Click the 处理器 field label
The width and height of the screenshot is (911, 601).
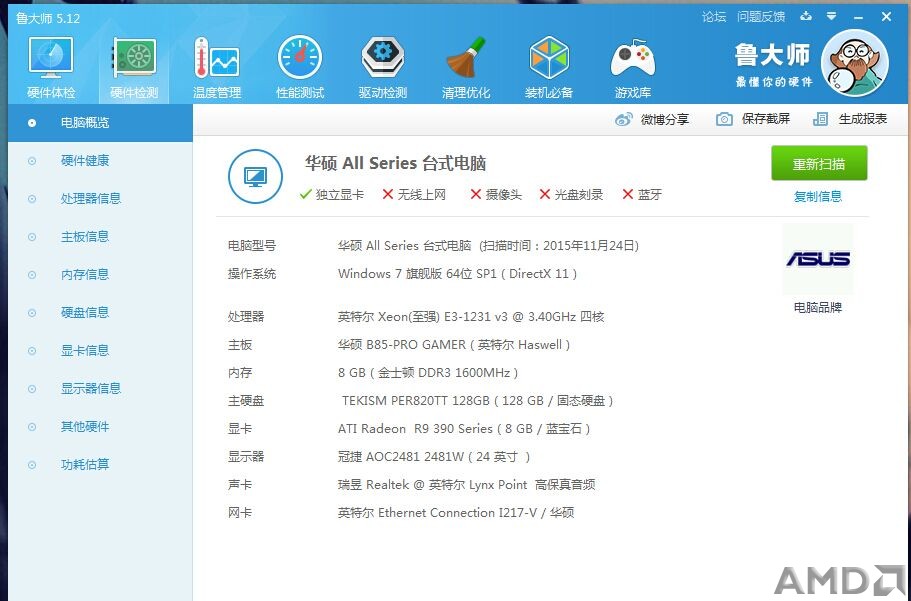(246, 317)
